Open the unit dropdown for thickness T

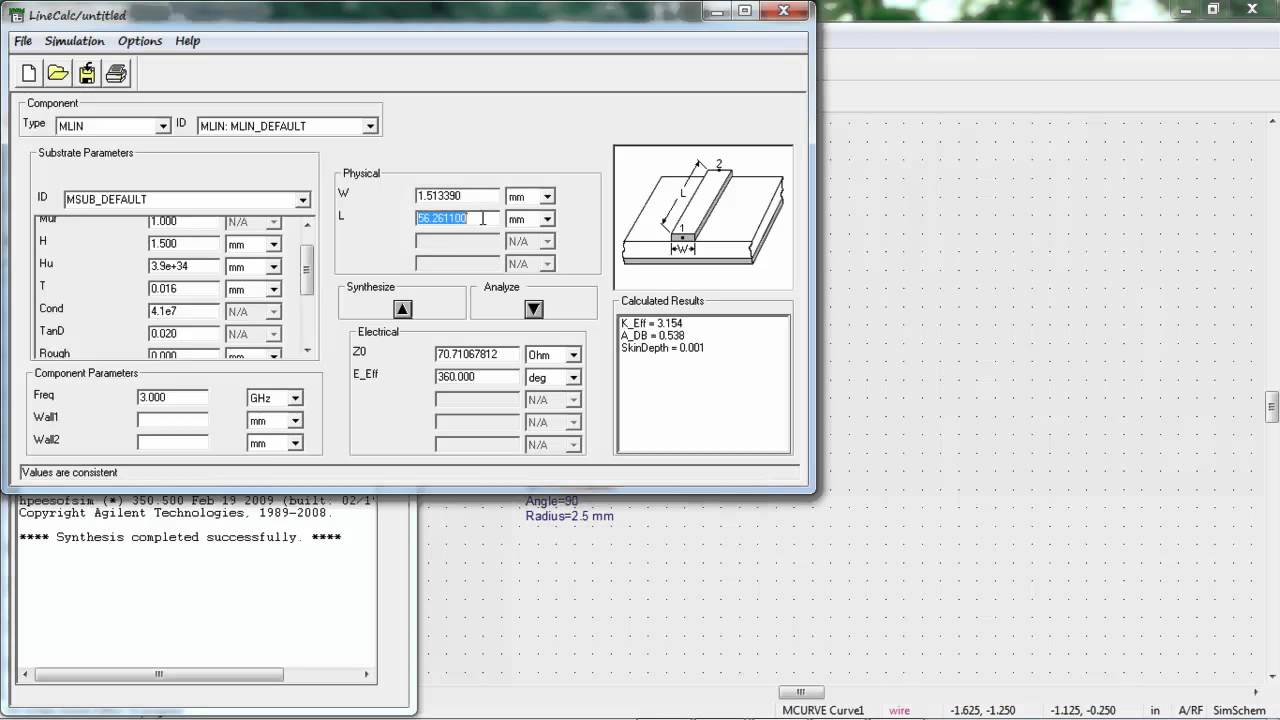tap(273, 289)
